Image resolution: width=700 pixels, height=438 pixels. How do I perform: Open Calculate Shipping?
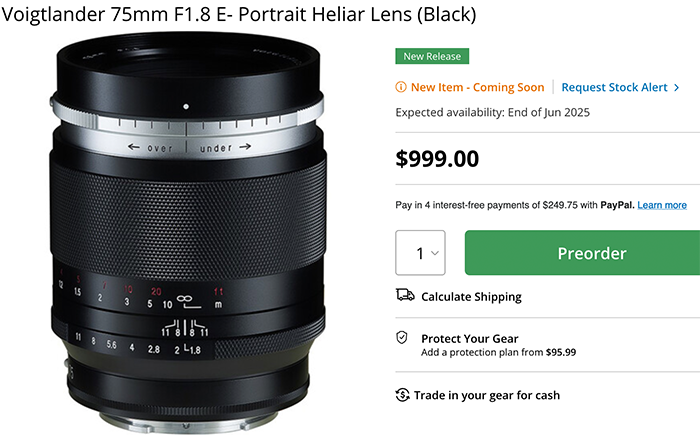(x=471, y=296)
